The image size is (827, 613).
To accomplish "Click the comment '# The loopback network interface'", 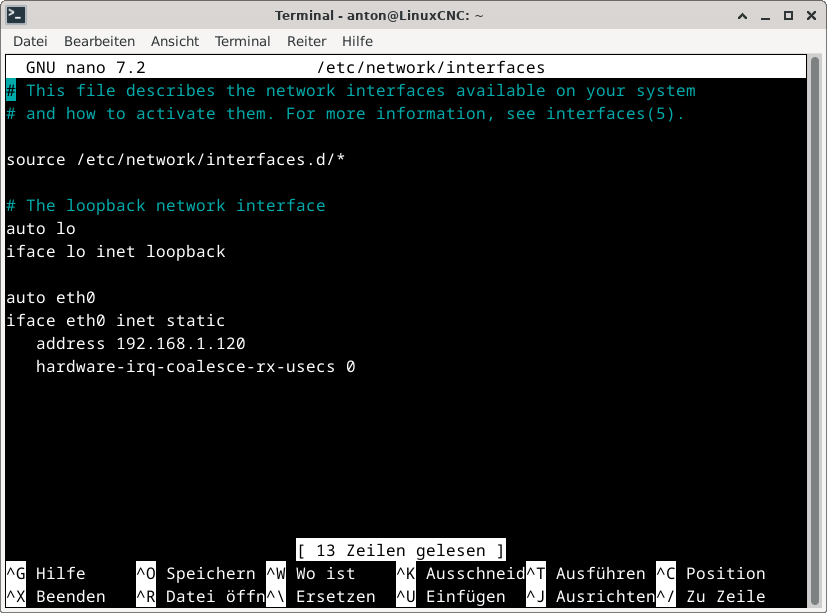I will [x=166, y=205].
